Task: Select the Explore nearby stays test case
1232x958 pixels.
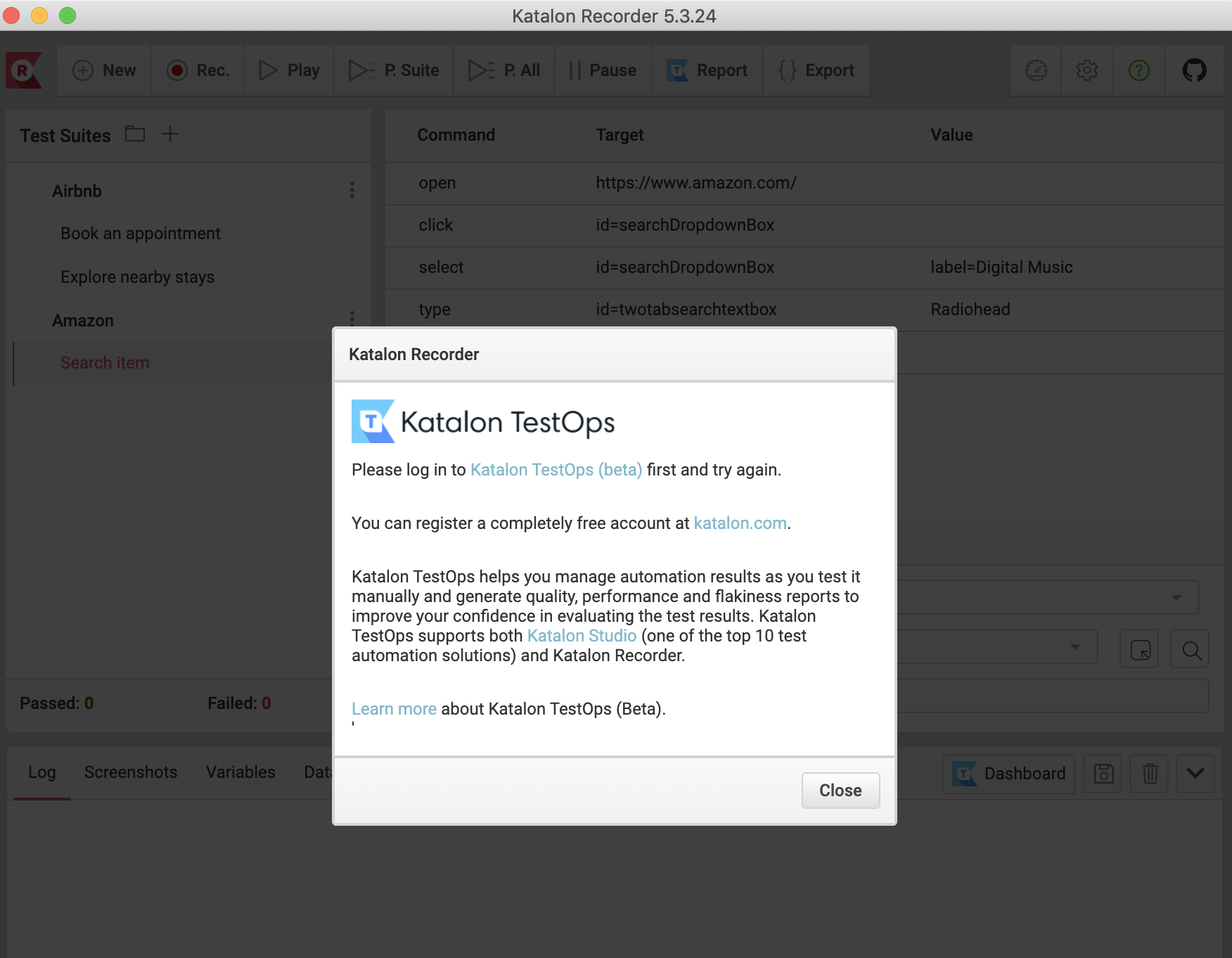Action: tap(138, 277)
